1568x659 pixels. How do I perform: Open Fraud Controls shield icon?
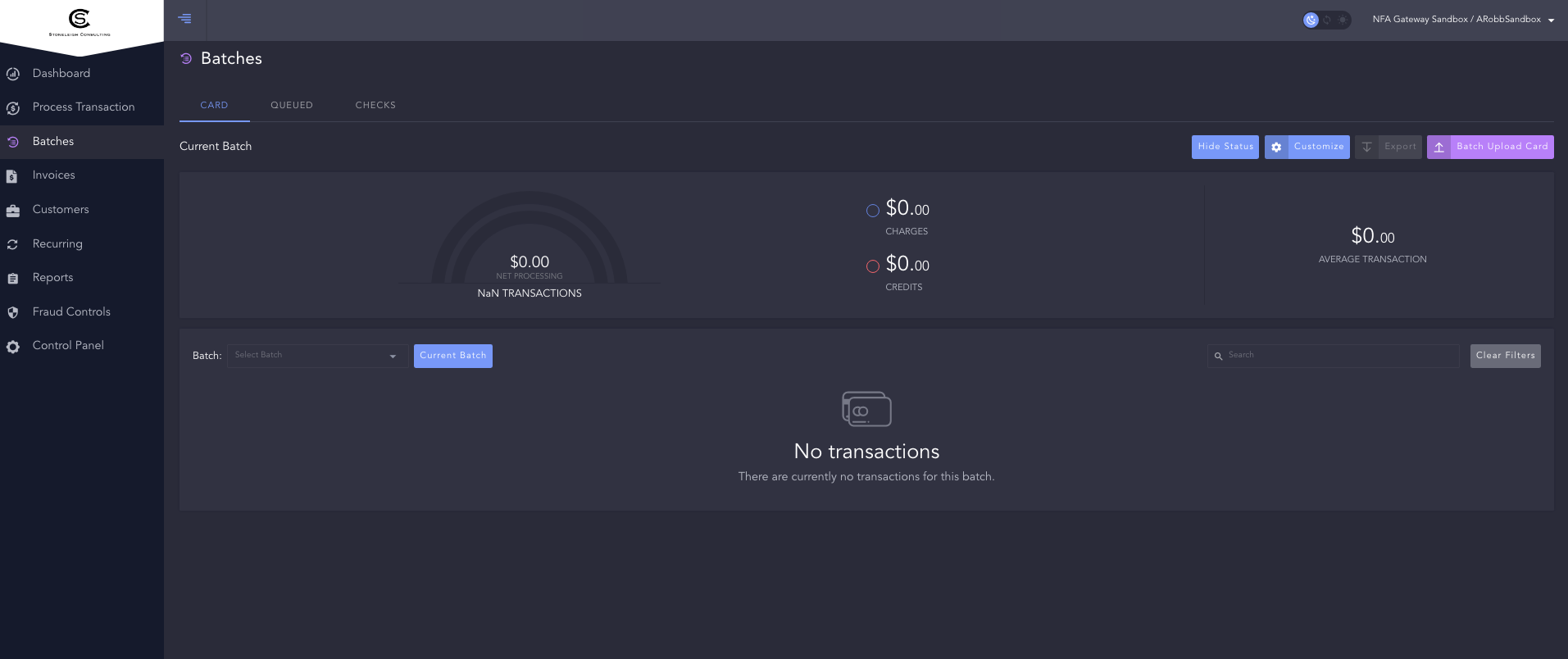tap(13, 312)
